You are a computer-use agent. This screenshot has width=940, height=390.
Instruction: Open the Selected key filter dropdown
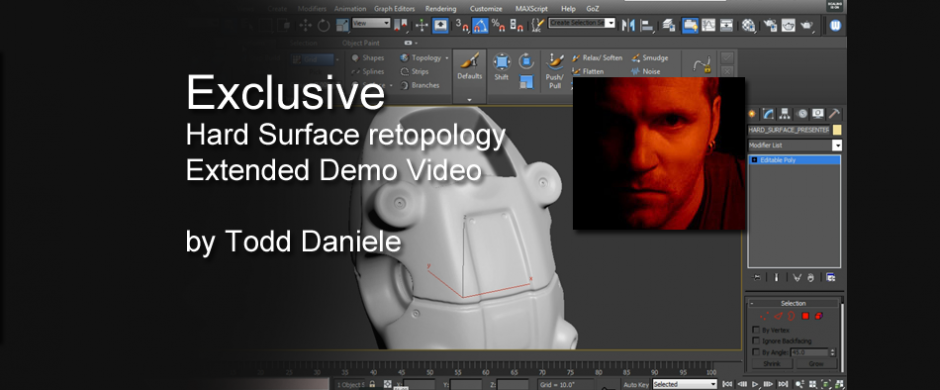point(685,384)
